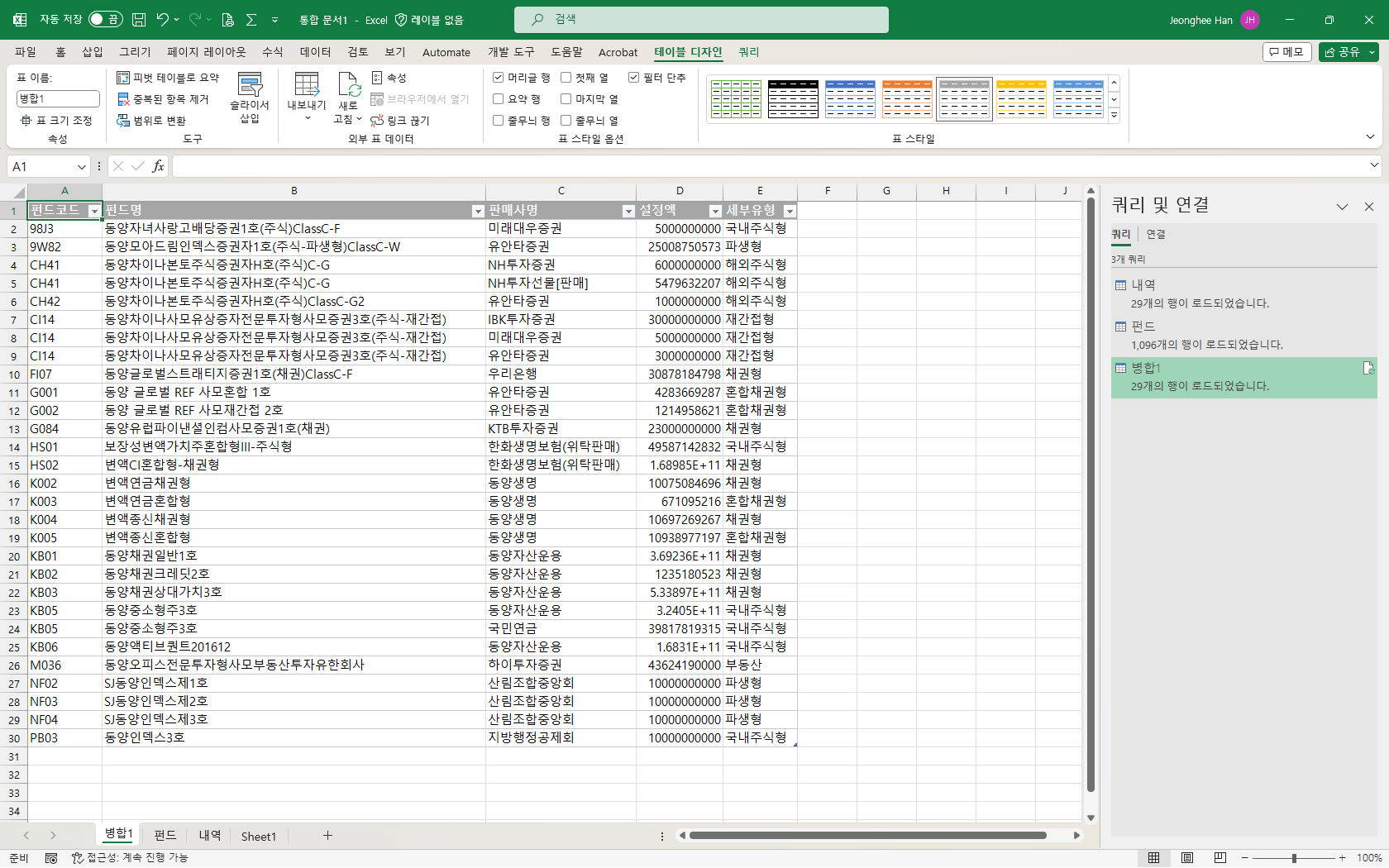Click the 메모 comments button

coord(1286,52)
